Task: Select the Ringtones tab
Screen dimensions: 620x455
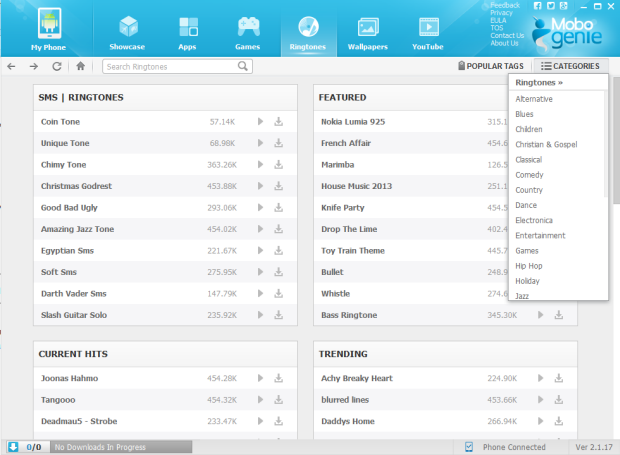Action: (308, 33)
